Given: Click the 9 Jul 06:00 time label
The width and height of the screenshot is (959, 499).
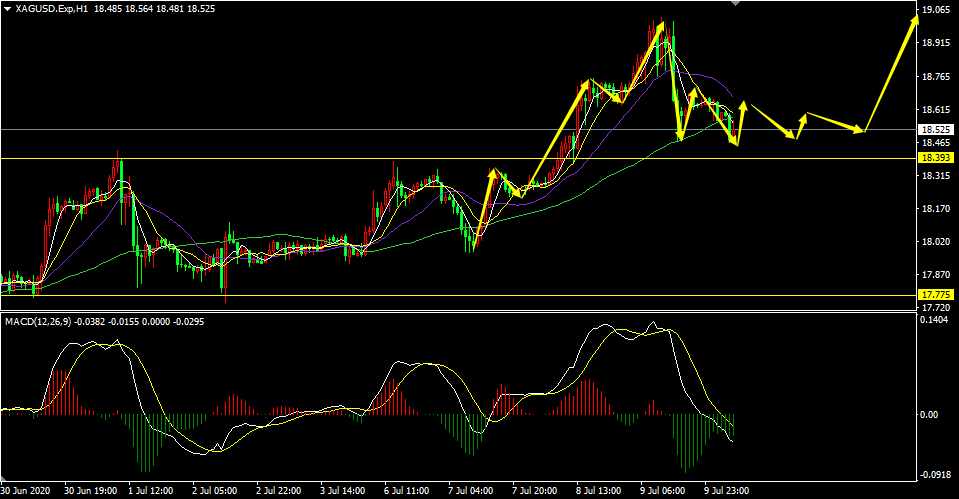Looking at the screenshot, I should (662, 490).
